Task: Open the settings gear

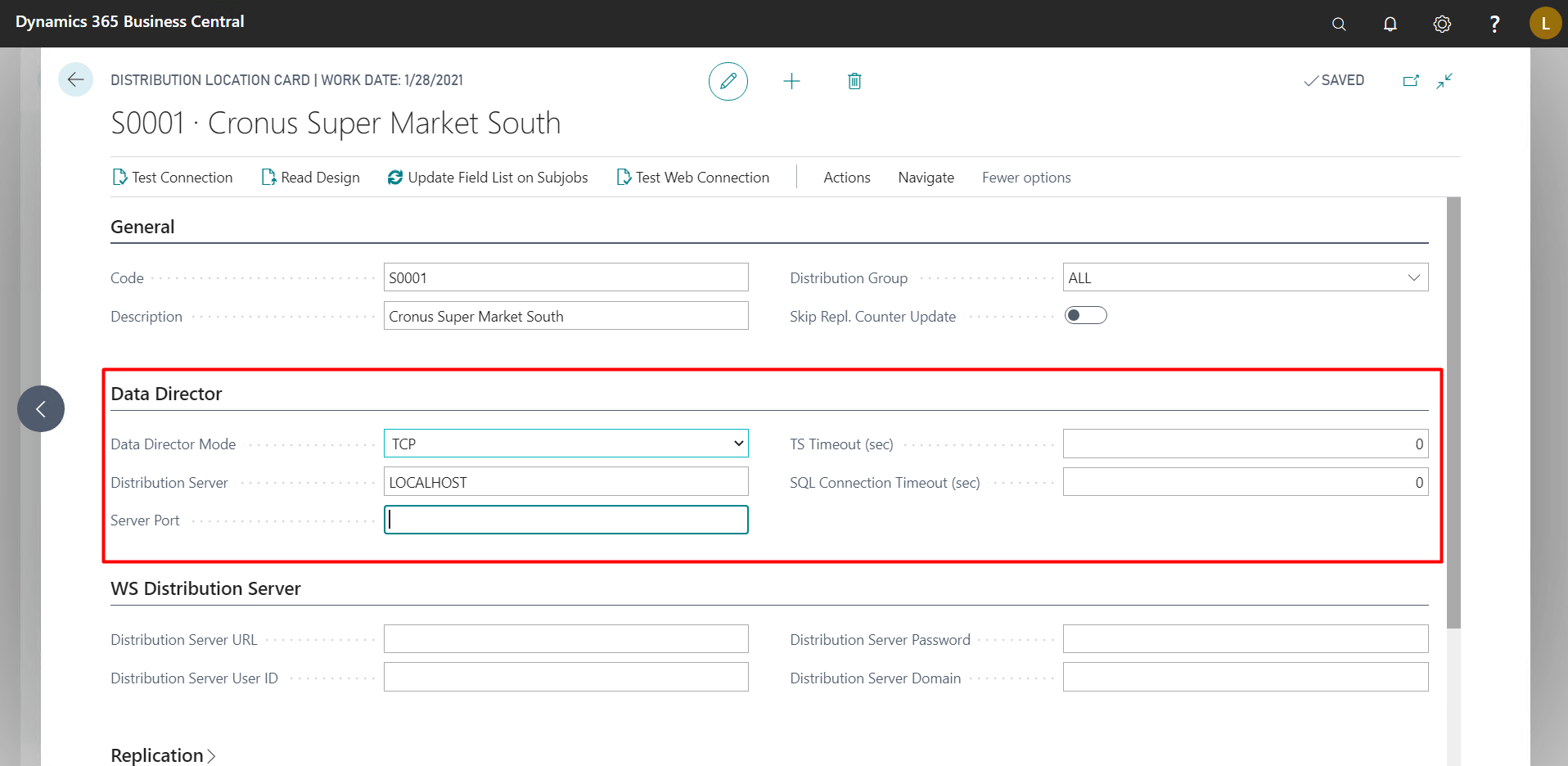Action: click(1442, 24)
